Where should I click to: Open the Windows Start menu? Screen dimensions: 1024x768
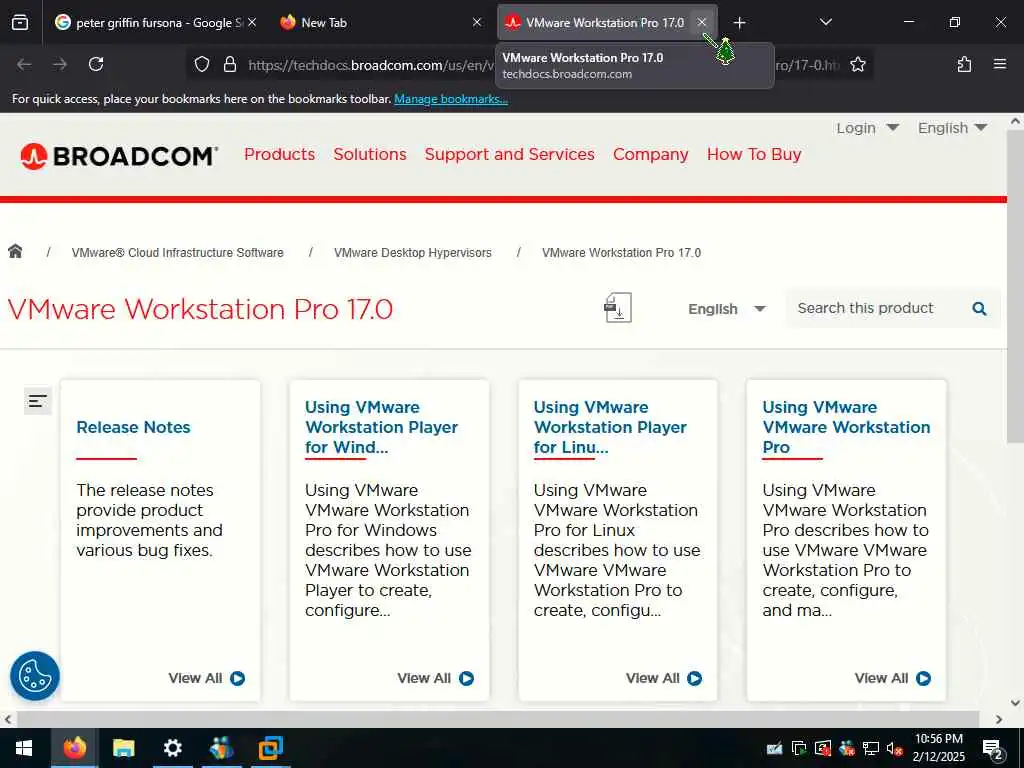[x=24, y=748]
